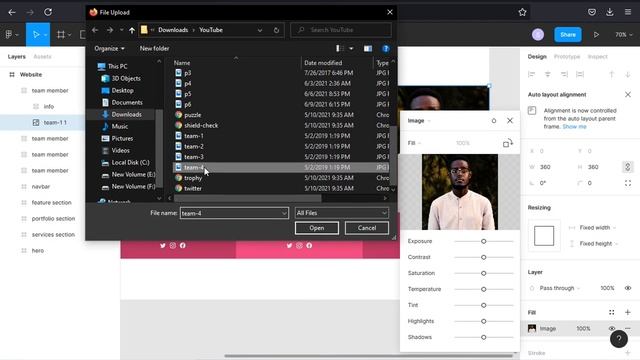Reload the browser page
The image size is (640, 360).
pos(48,12)
